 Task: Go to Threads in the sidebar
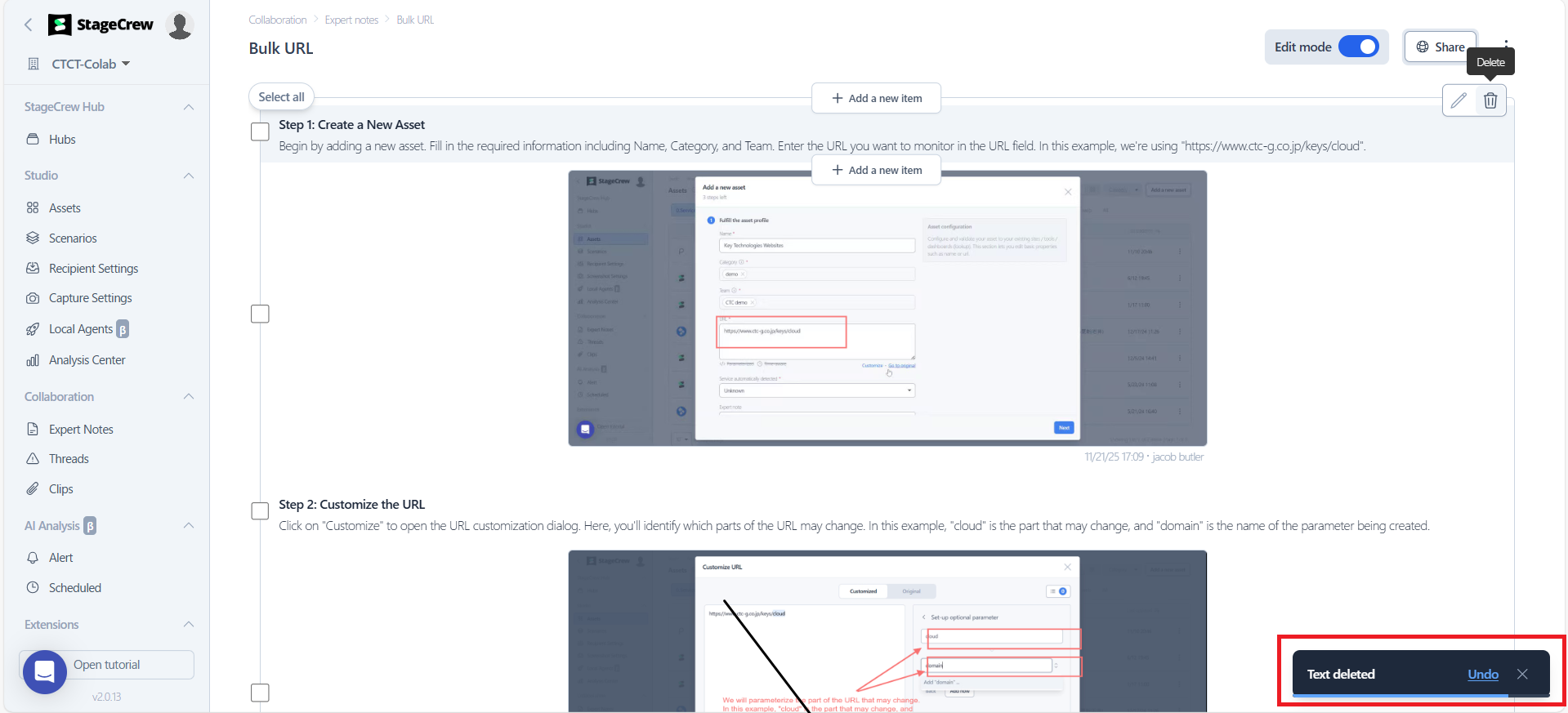click(x=69, y=459)
